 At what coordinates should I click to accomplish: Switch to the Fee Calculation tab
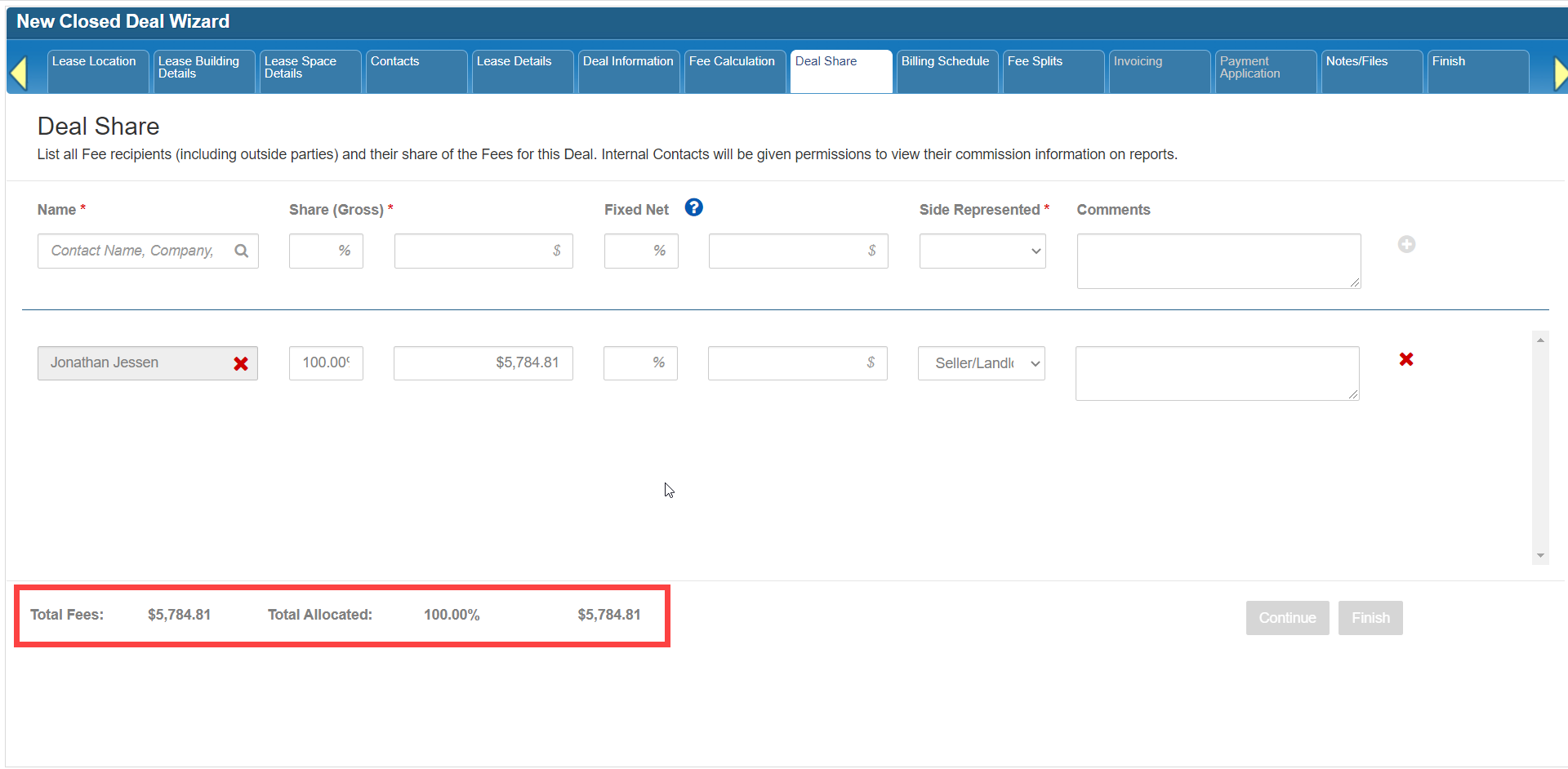coord(733,71)
